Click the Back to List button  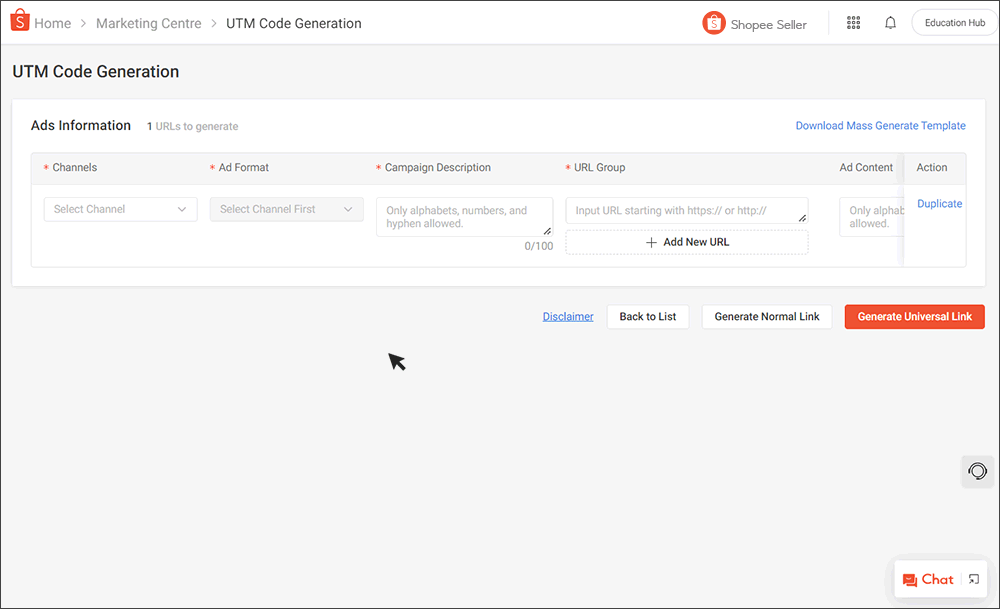click(647, 316)
